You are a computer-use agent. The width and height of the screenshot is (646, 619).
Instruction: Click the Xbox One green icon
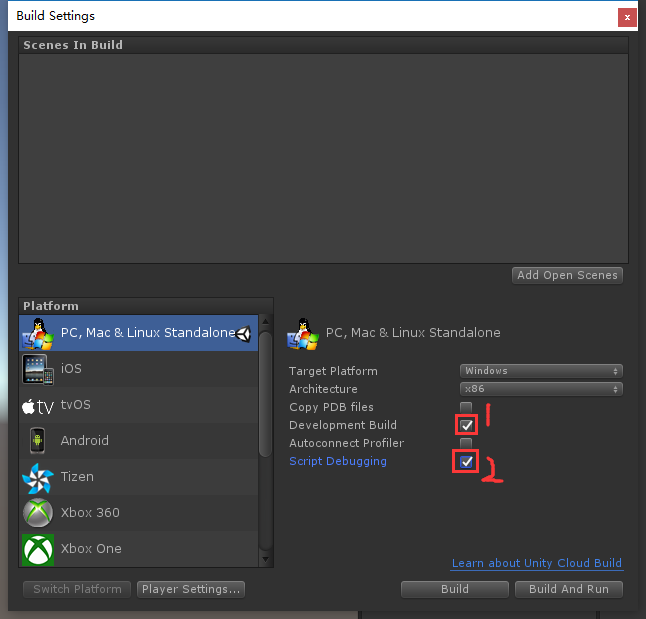tap(38, 549)
